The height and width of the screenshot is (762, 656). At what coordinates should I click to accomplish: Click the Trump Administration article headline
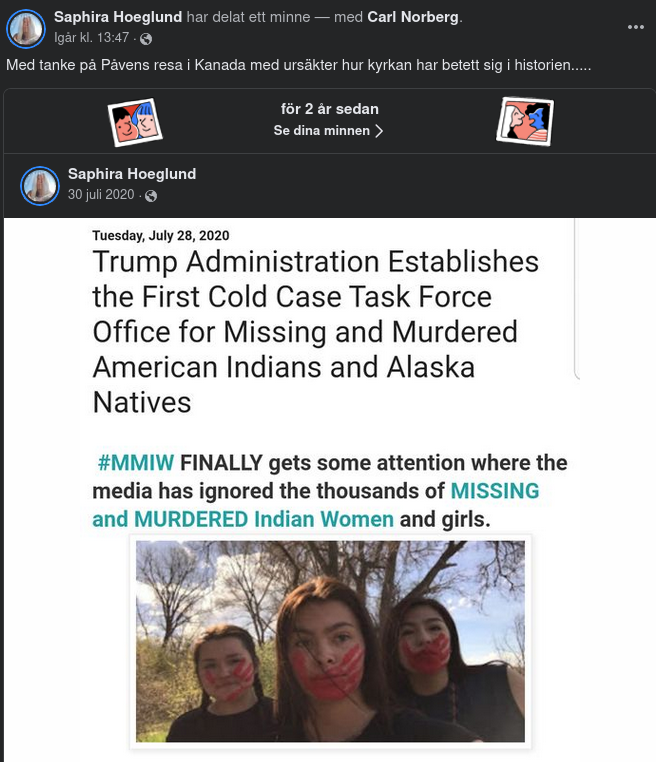click(x=316, y=332)
